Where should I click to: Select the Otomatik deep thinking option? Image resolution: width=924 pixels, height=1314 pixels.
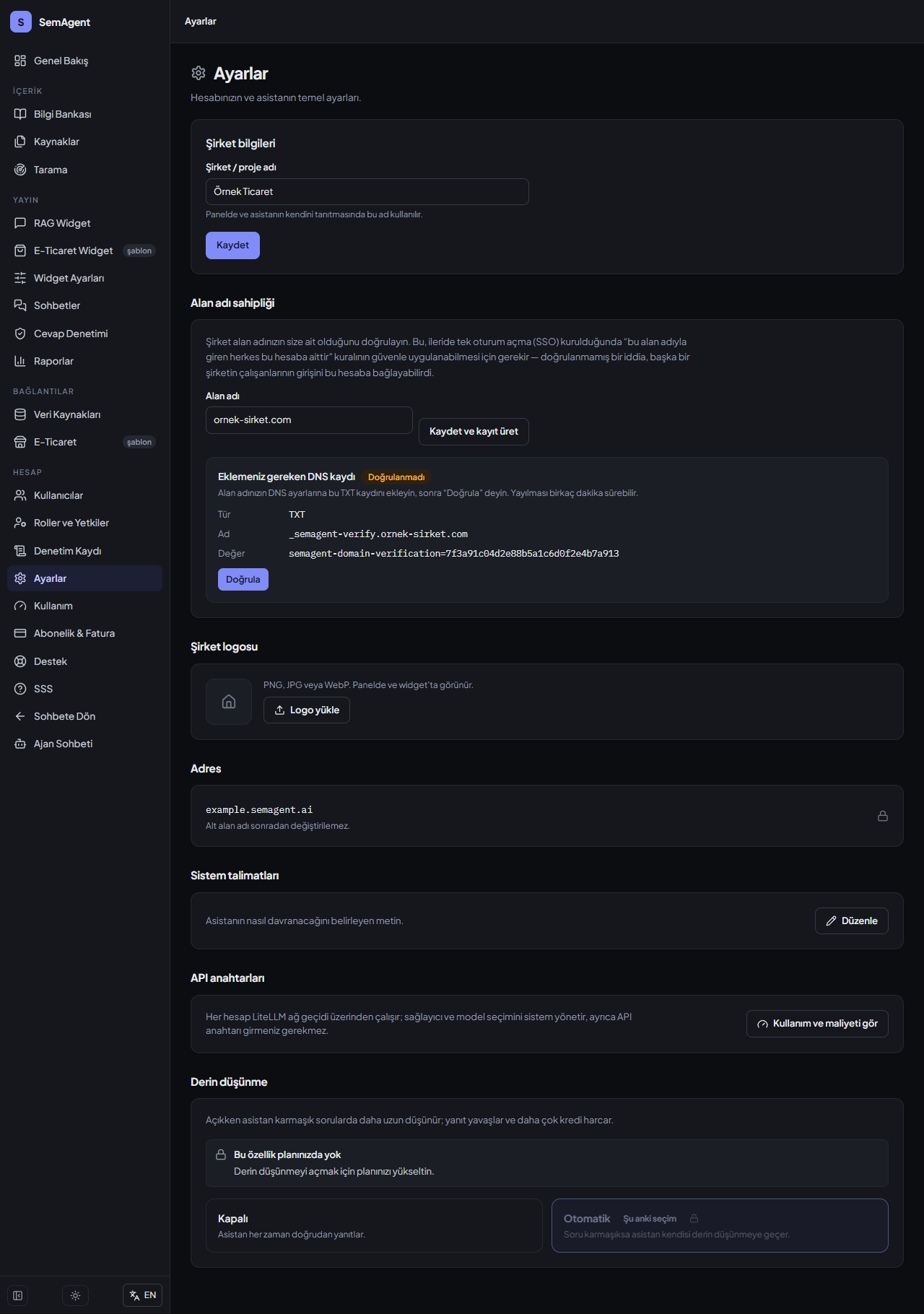pyautogui.click(x=720, y=1225)
